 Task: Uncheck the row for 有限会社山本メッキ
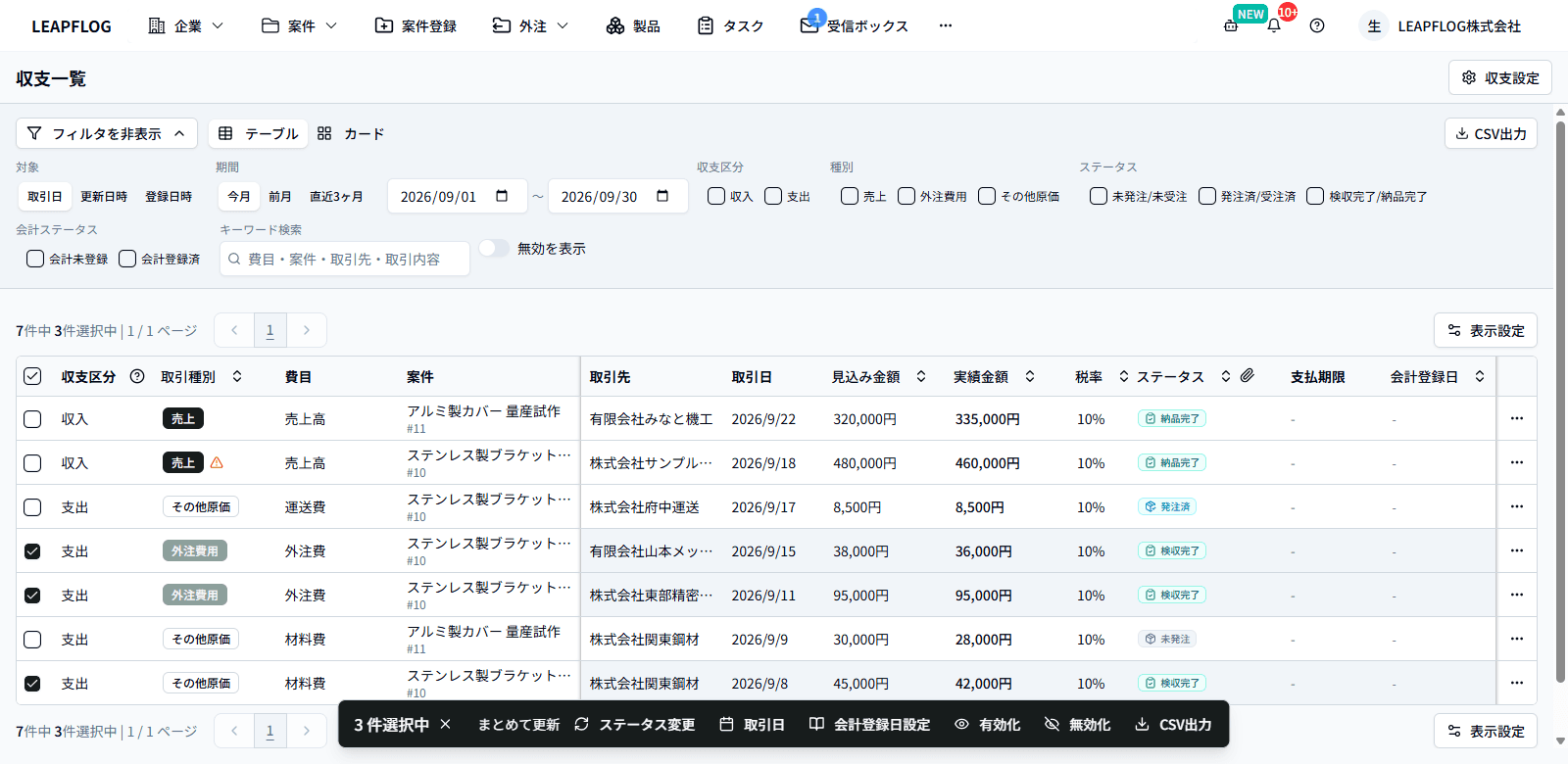coord(32,550)
